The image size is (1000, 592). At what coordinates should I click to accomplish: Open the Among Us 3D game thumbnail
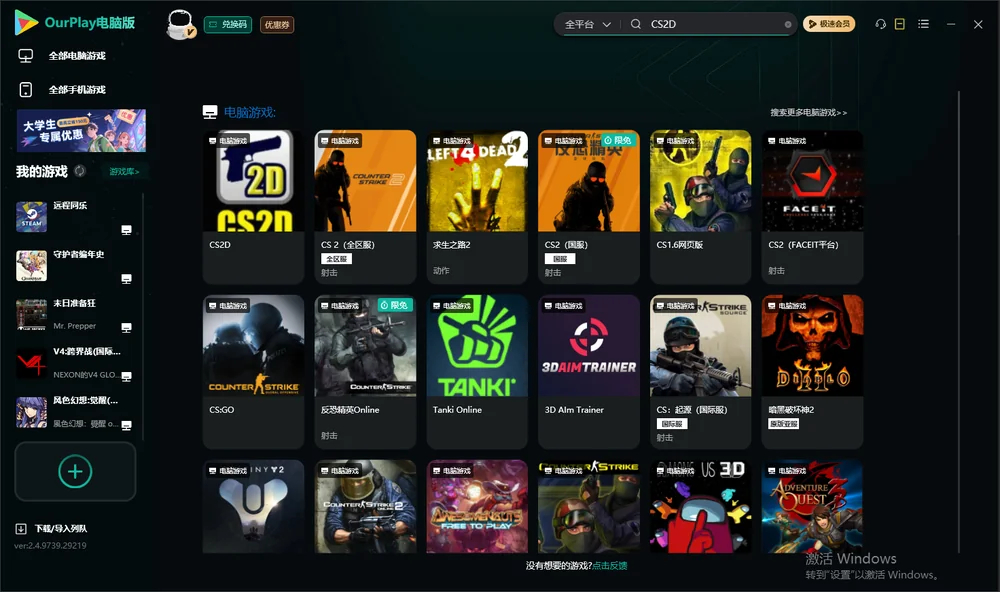point(701,507)
